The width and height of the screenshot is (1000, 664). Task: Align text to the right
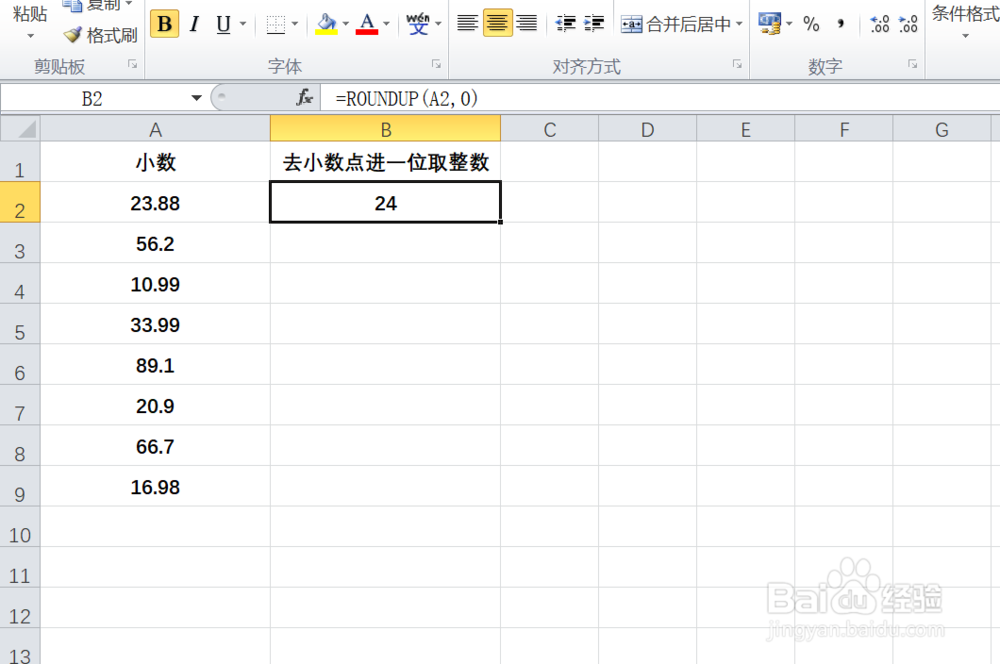tap(527, 22)
